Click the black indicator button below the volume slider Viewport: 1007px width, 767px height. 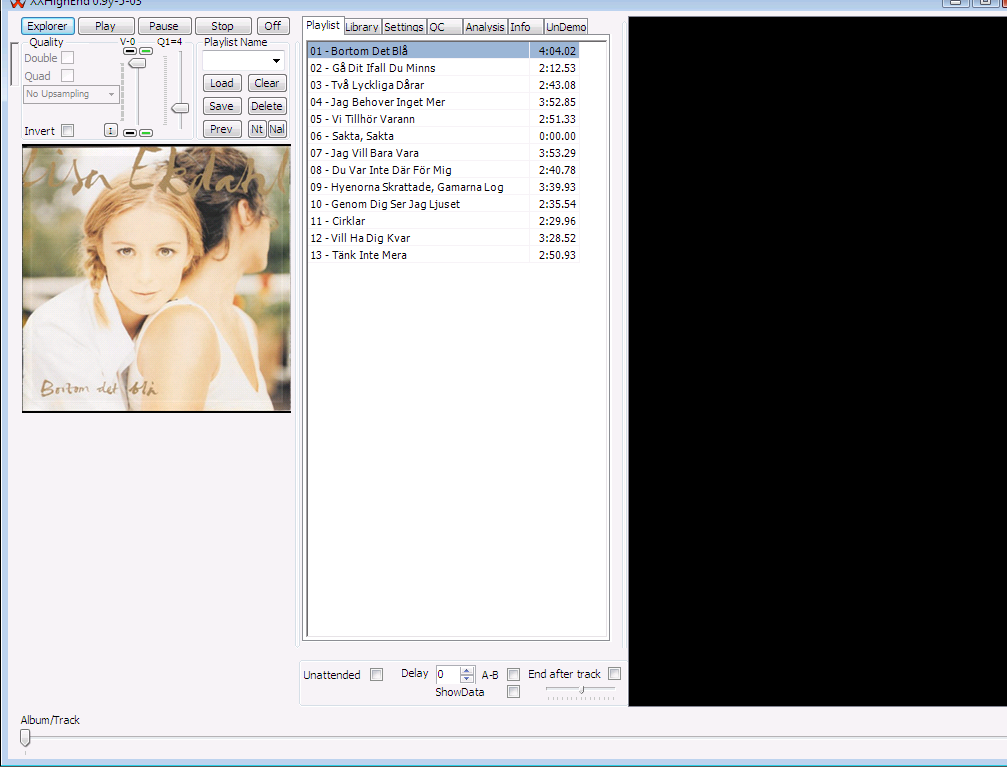pyautogui.click(x=130, y=132)
